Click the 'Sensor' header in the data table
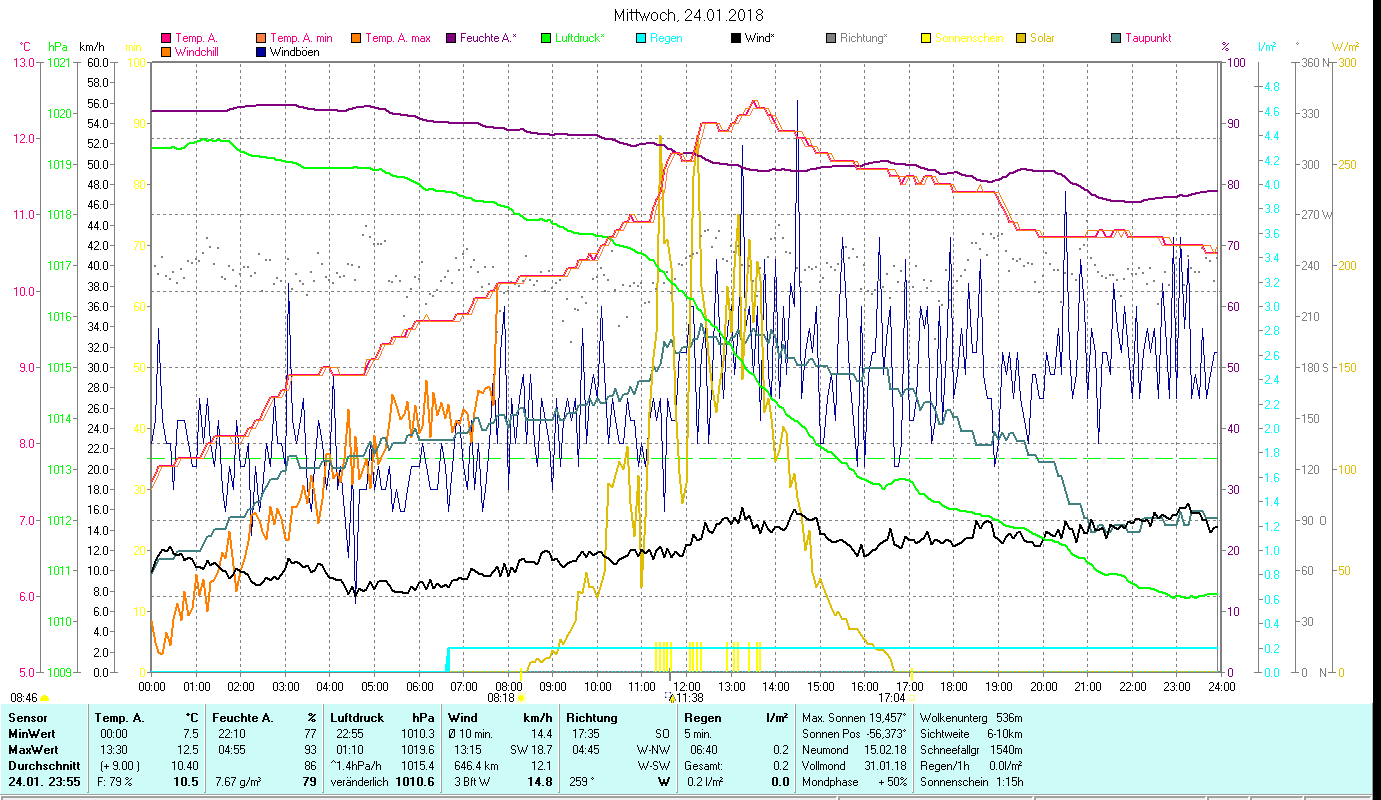The height and width of the screenshot is (800, 1381). [27, 718]
